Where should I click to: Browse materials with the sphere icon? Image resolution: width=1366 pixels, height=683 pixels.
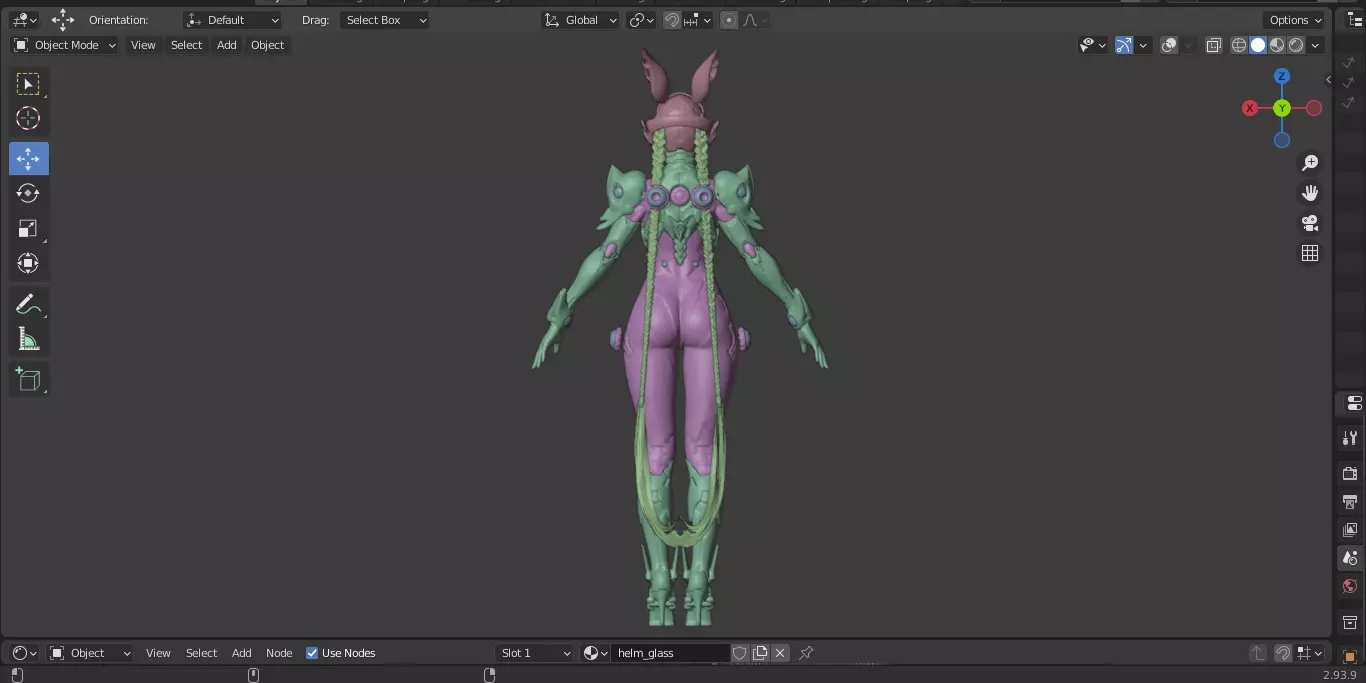(x=594, y=653)
